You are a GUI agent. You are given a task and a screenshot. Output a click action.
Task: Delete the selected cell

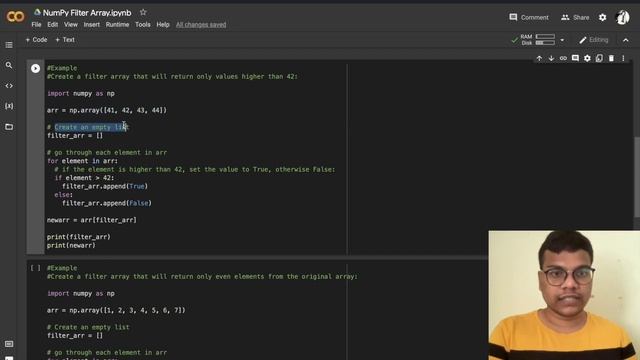(x=611, y=58)
